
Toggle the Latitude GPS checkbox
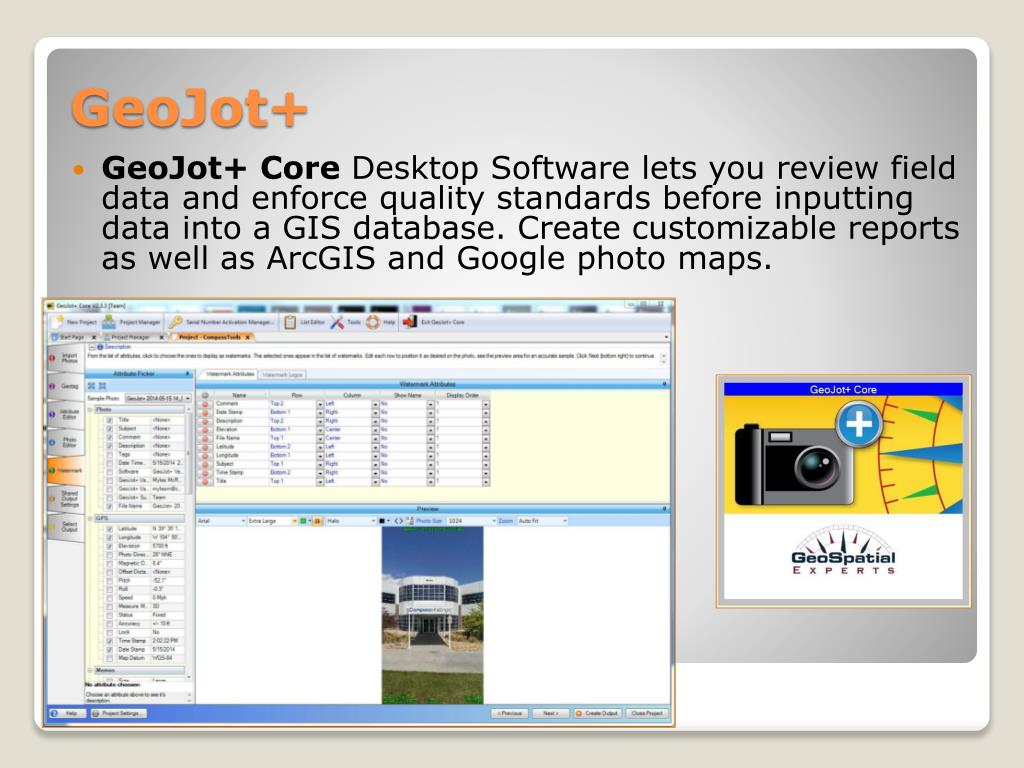110,529
